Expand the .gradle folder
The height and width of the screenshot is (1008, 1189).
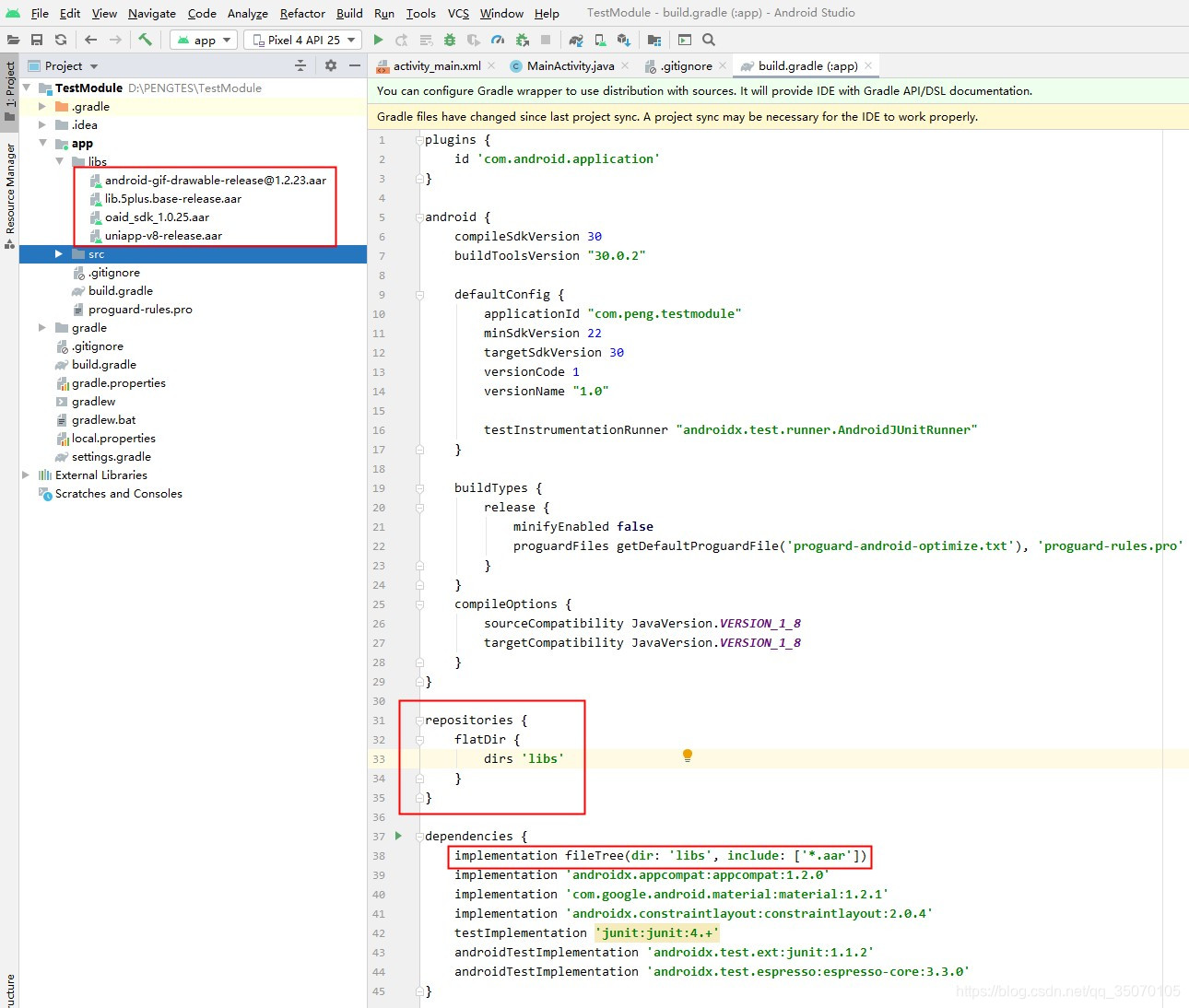pyautogui.click(x=42, y=106)
